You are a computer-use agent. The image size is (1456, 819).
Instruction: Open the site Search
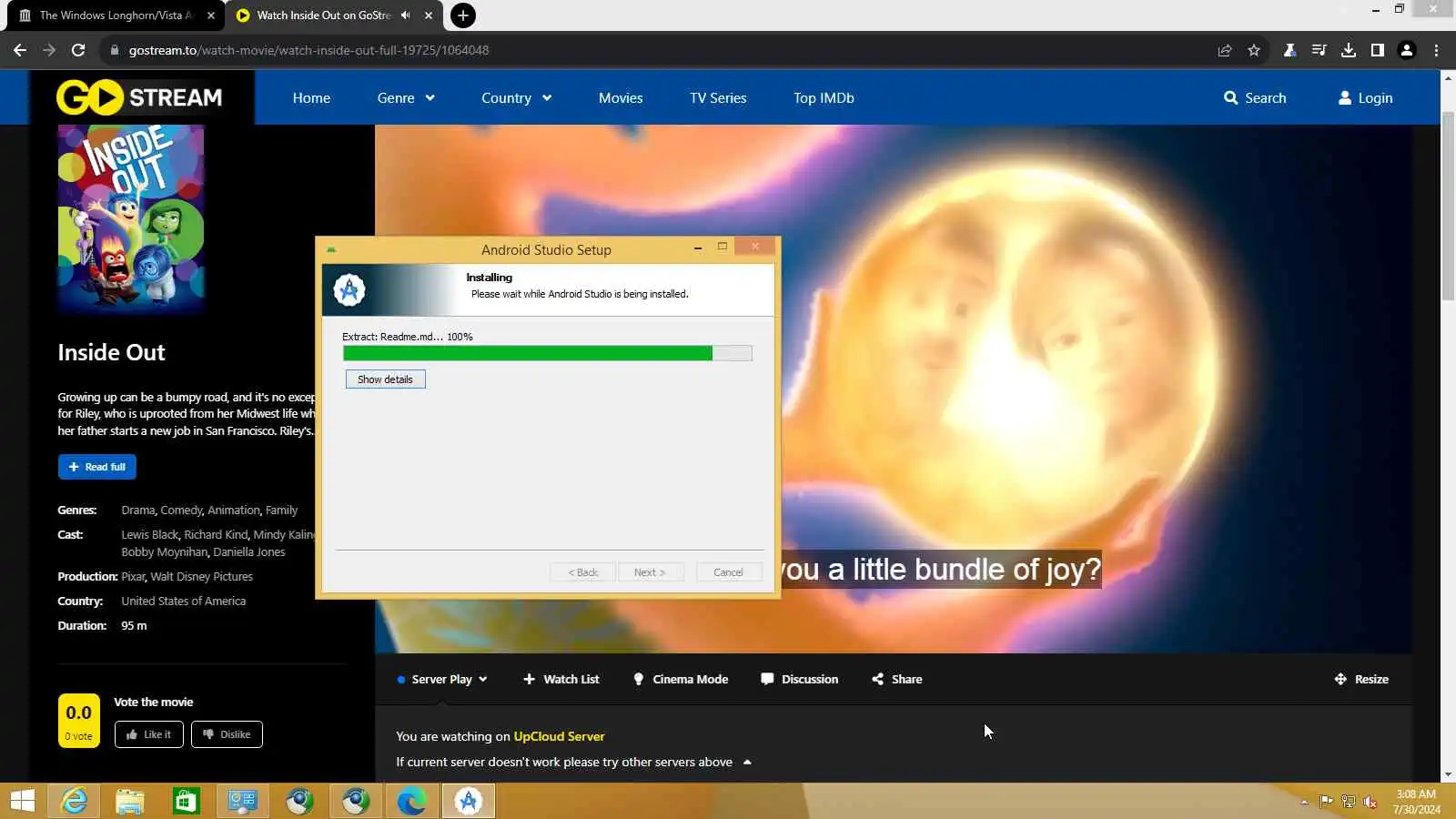tap(1255, 98)
